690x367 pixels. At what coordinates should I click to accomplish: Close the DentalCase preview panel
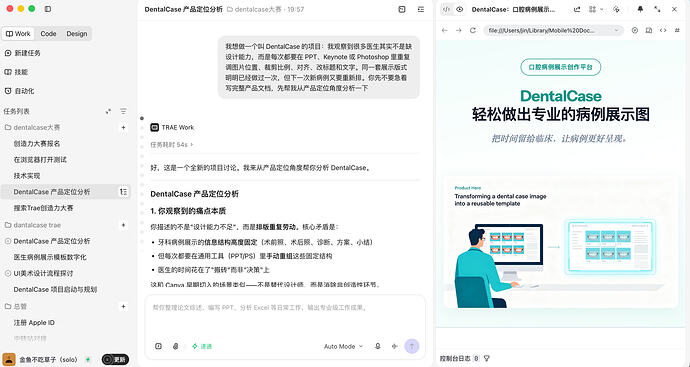pyautogui.click(x=674, y=9)
